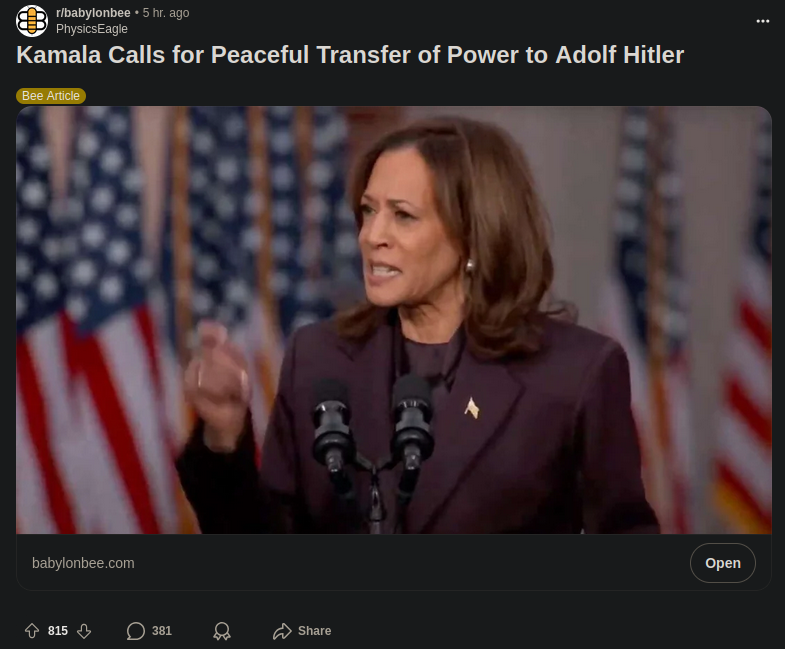
Task: Click the babylonbee.com source link text
Action: 83,563
